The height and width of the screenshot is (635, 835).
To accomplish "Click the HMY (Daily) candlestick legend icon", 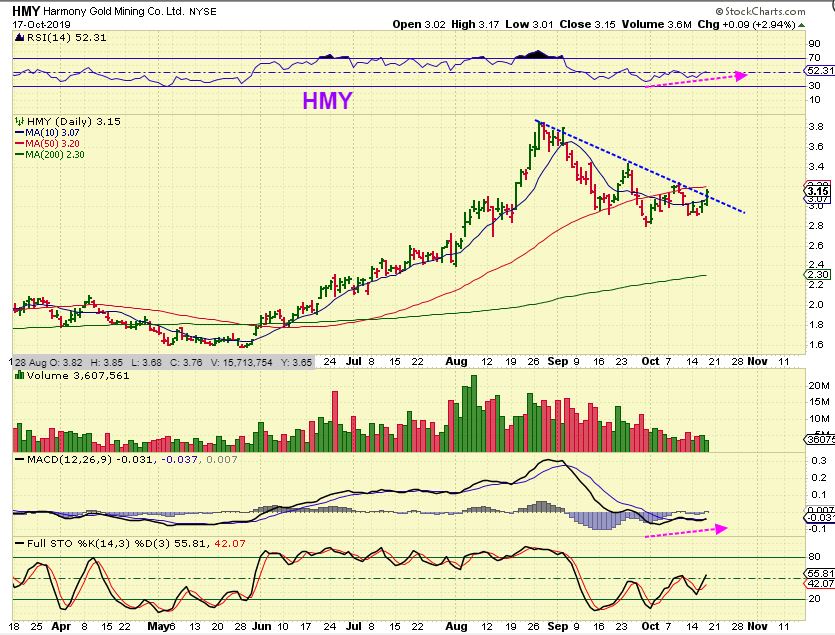I will pos(20,121).
